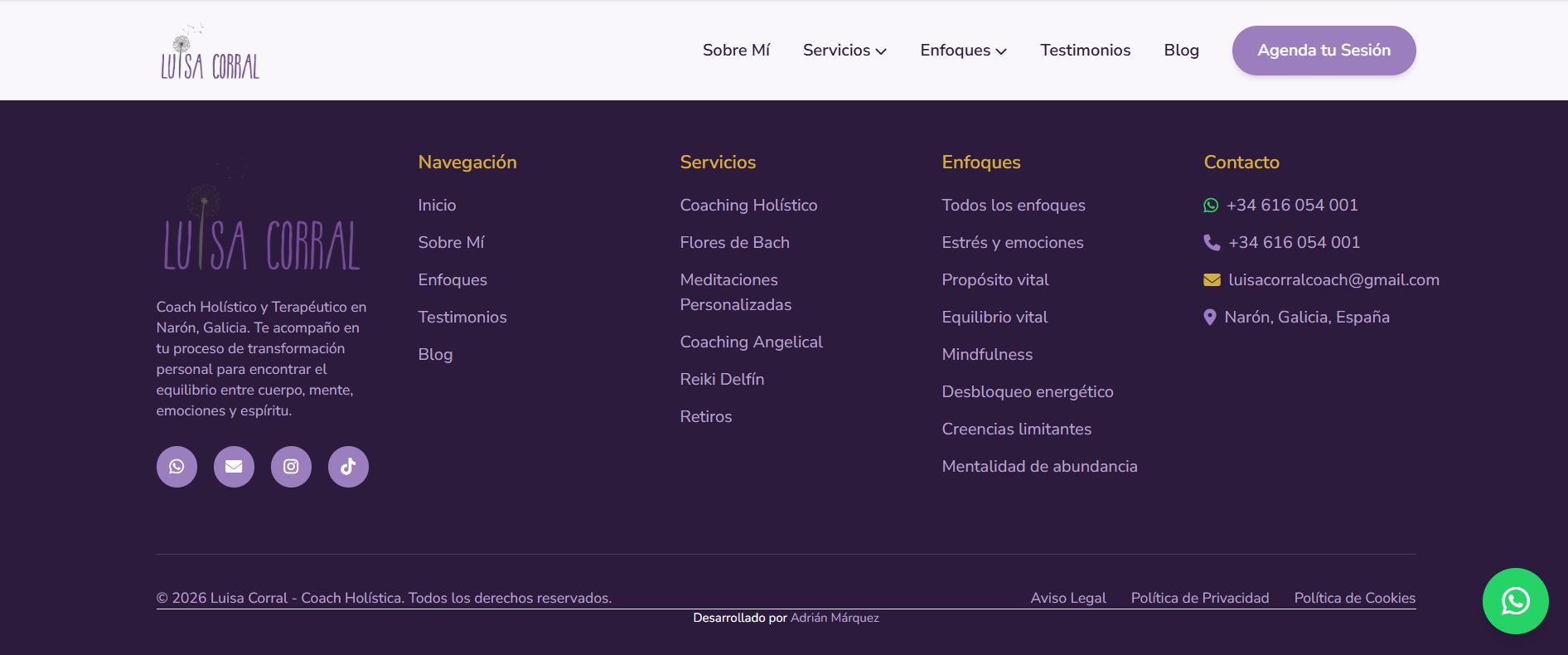1568x655 pixels.
Task: Open WhatsApp from the round footer social icon
Action: point(177,467)
